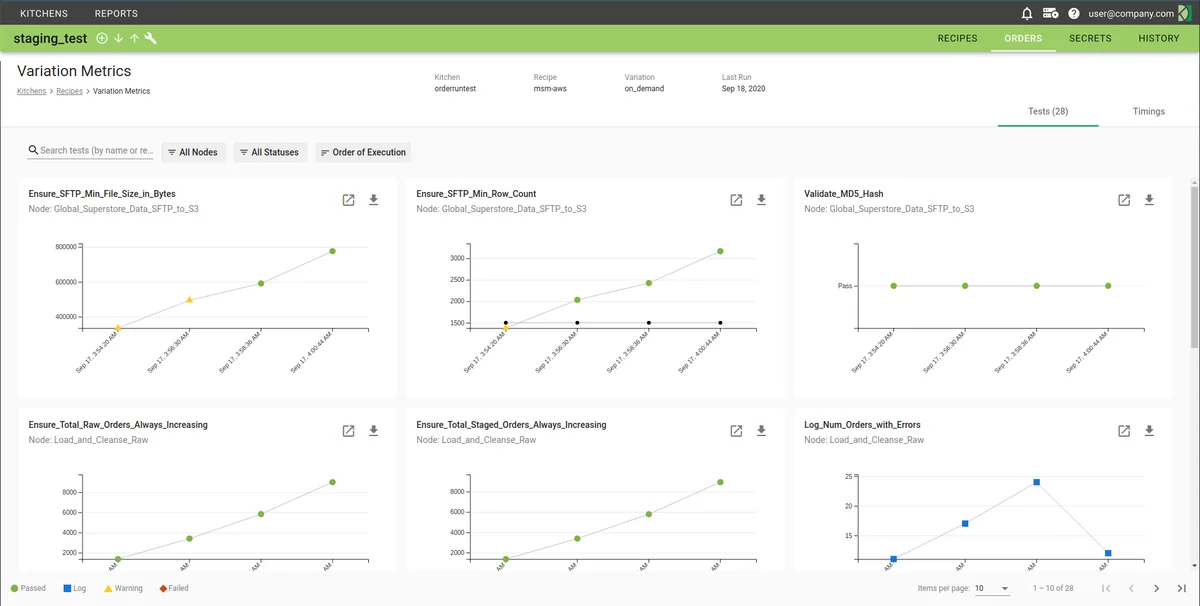This screenshot has width=1200, height=606.
Task: Open the add new order dialog
Action: (102, 38)
